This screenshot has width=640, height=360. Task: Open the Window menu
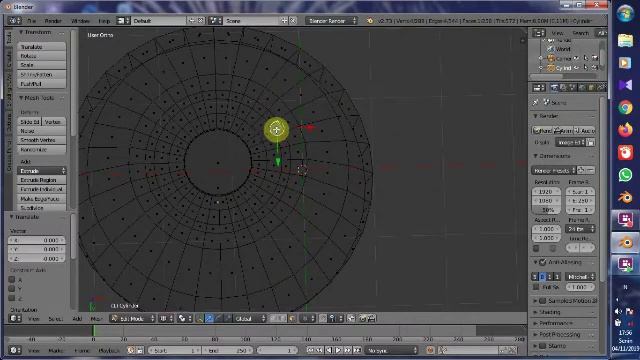[80, 21]
